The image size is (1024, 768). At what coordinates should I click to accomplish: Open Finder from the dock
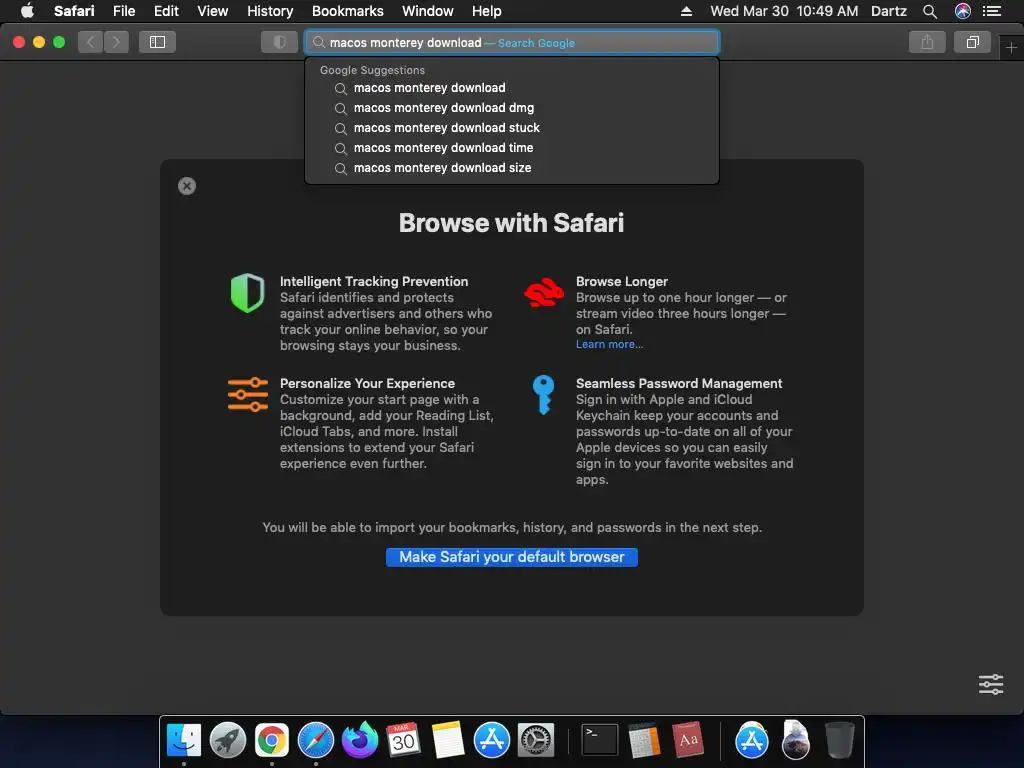click(x=184, y=740)
